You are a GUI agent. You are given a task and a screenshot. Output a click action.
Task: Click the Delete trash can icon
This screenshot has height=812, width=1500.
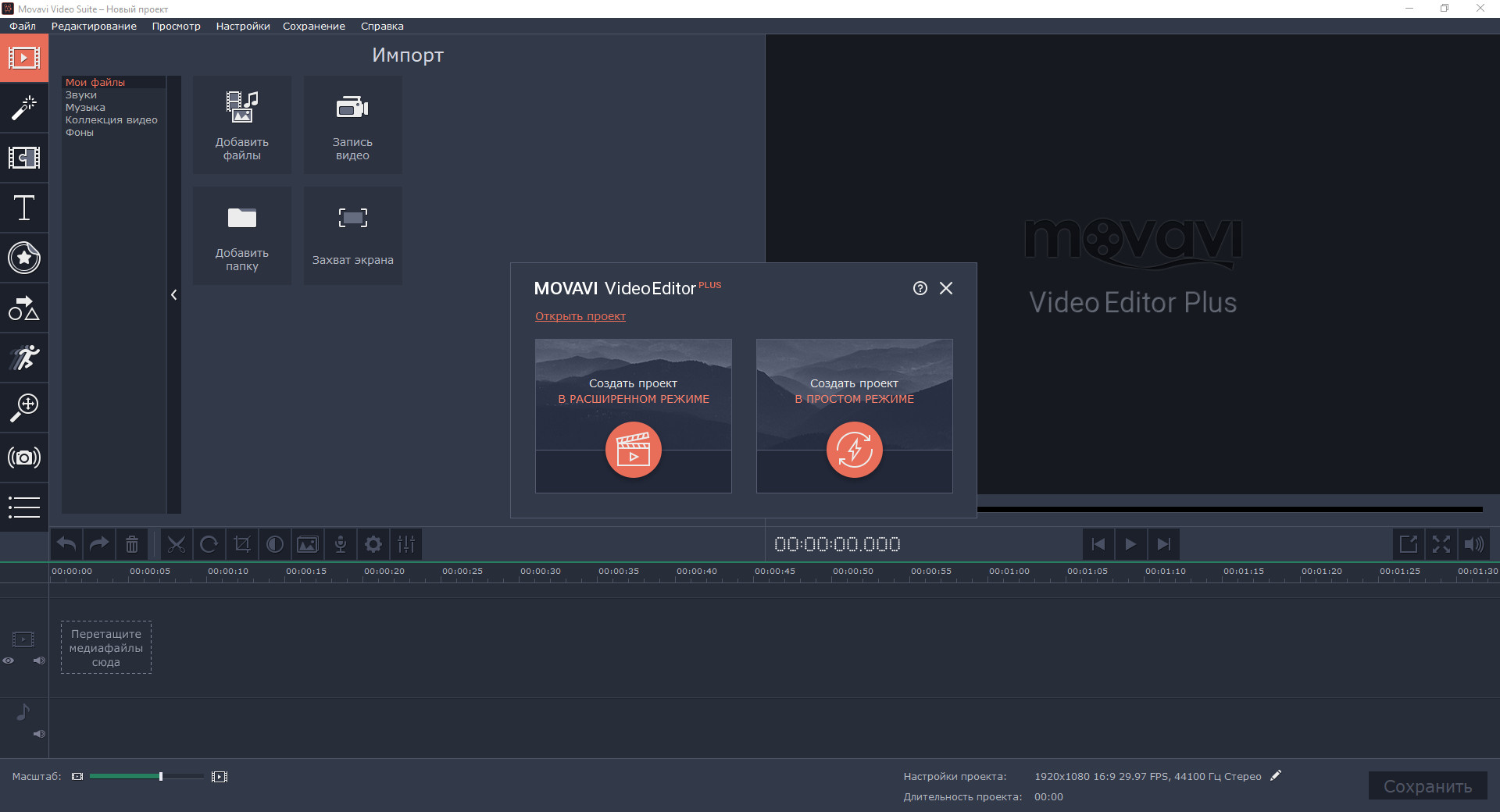pos(132,544)
